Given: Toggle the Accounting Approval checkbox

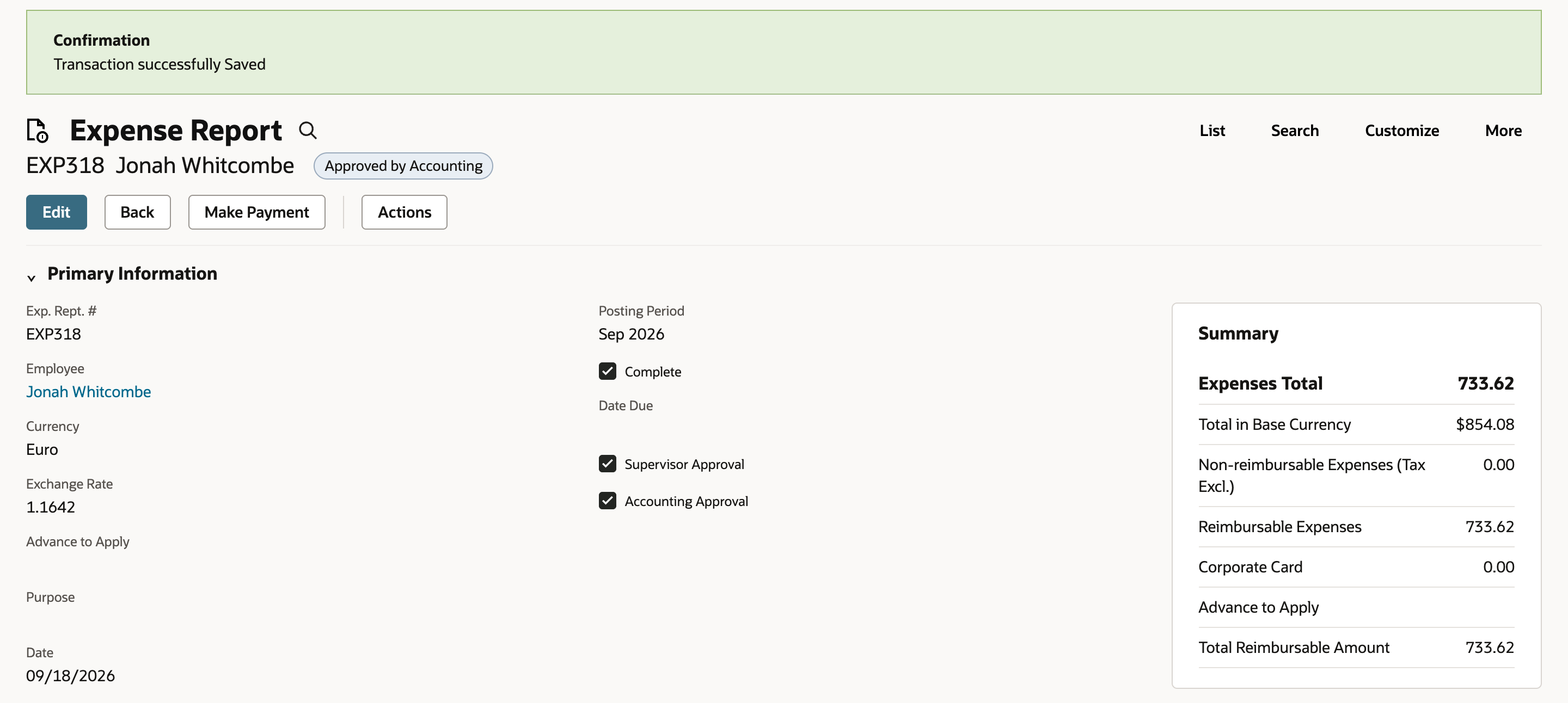Looking at the screenshot, I should coord(607,501).
